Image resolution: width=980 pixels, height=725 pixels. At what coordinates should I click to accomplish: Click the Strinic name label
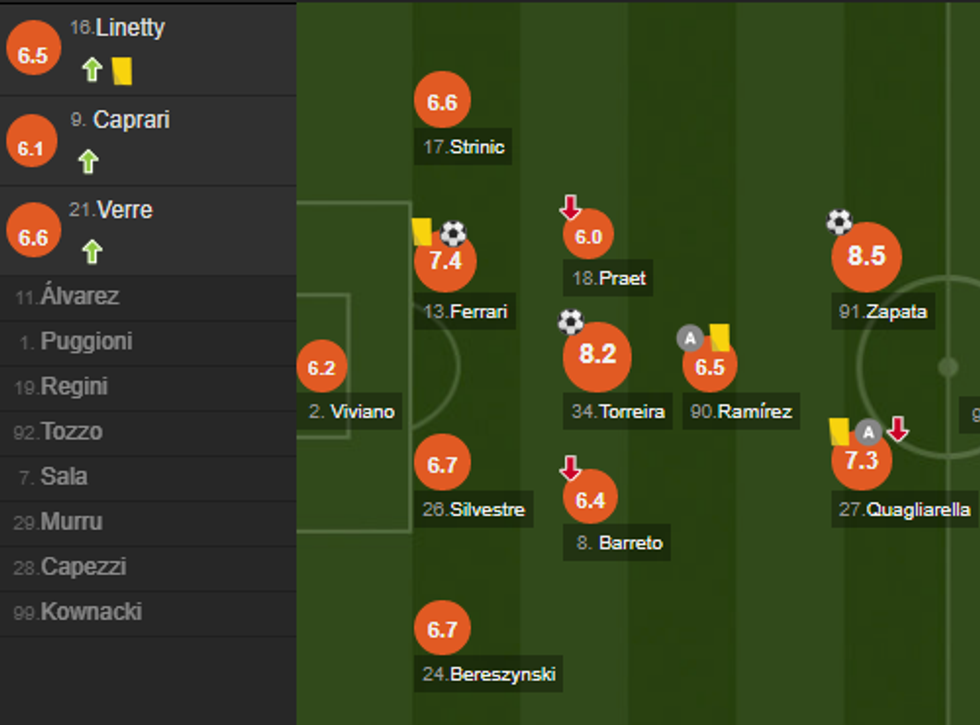[x=463, y=147]
